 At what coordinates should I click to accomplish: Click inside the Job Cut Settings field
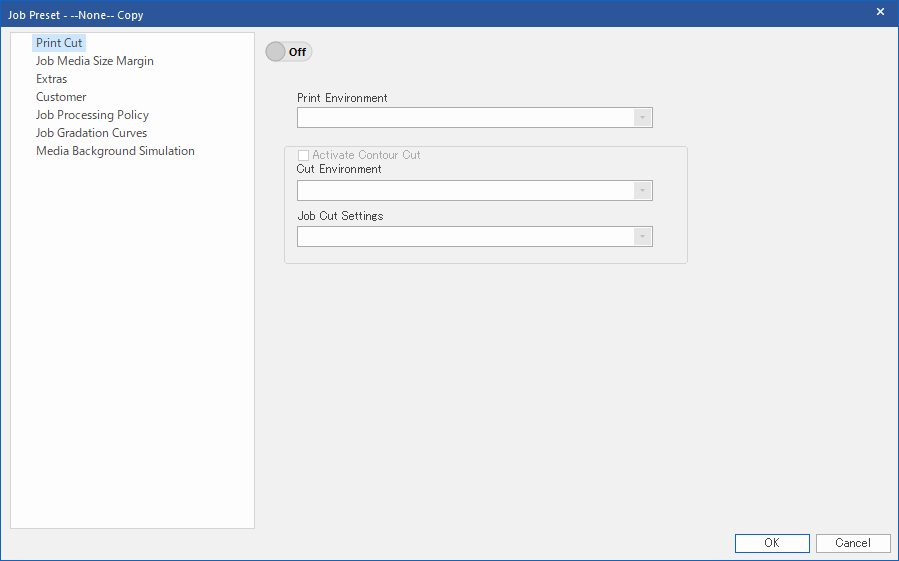pyautogui.click(x=465, y=236)
